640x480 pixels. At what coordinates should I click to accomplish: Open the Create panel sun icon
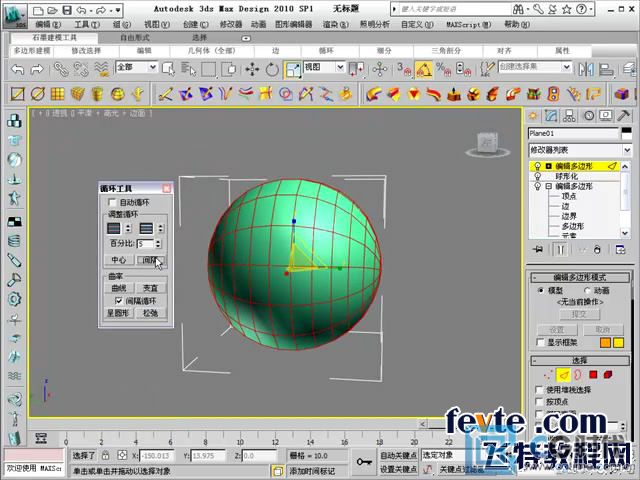pyautogui.click(x=532, y=116)
